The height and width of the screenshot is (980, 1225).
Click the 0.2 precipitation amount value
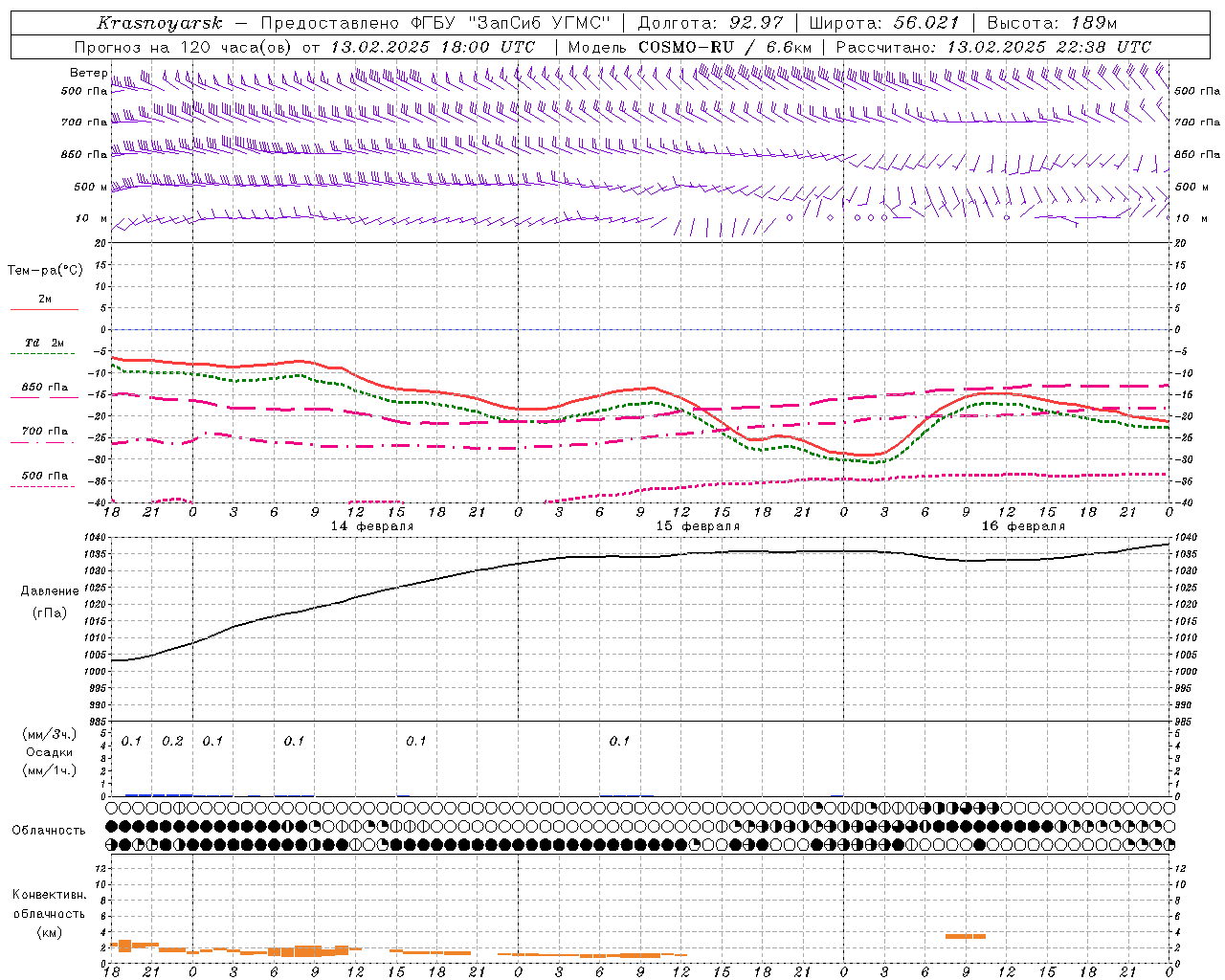(172, 742)
